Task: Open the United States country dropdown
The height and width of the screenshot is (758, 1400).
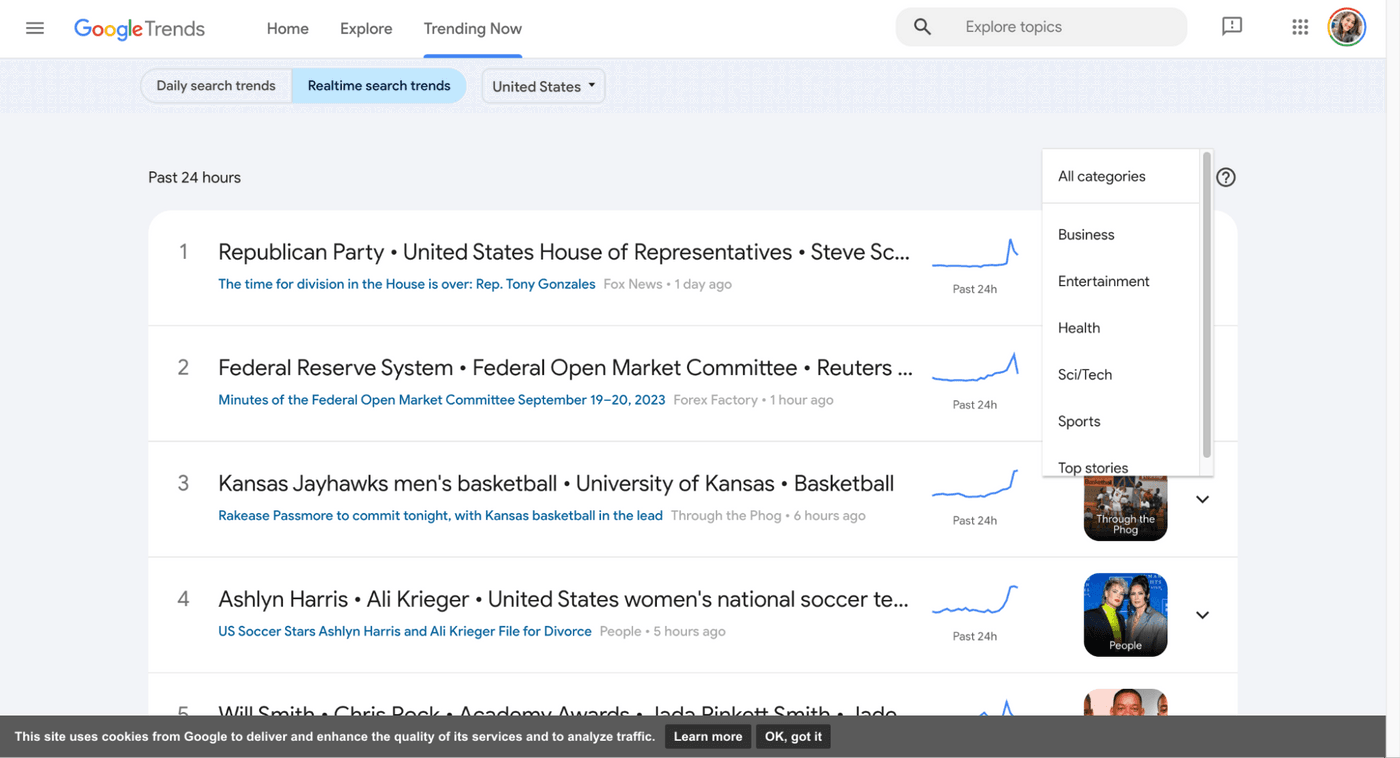Action: (543, 86)
